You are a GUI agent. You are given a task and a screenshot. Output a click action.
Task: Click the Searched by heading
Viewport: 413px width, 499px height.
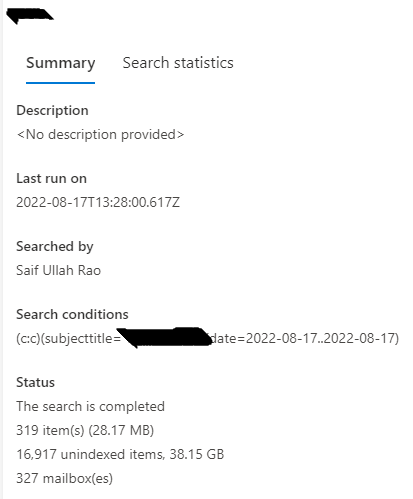point(55,247)
